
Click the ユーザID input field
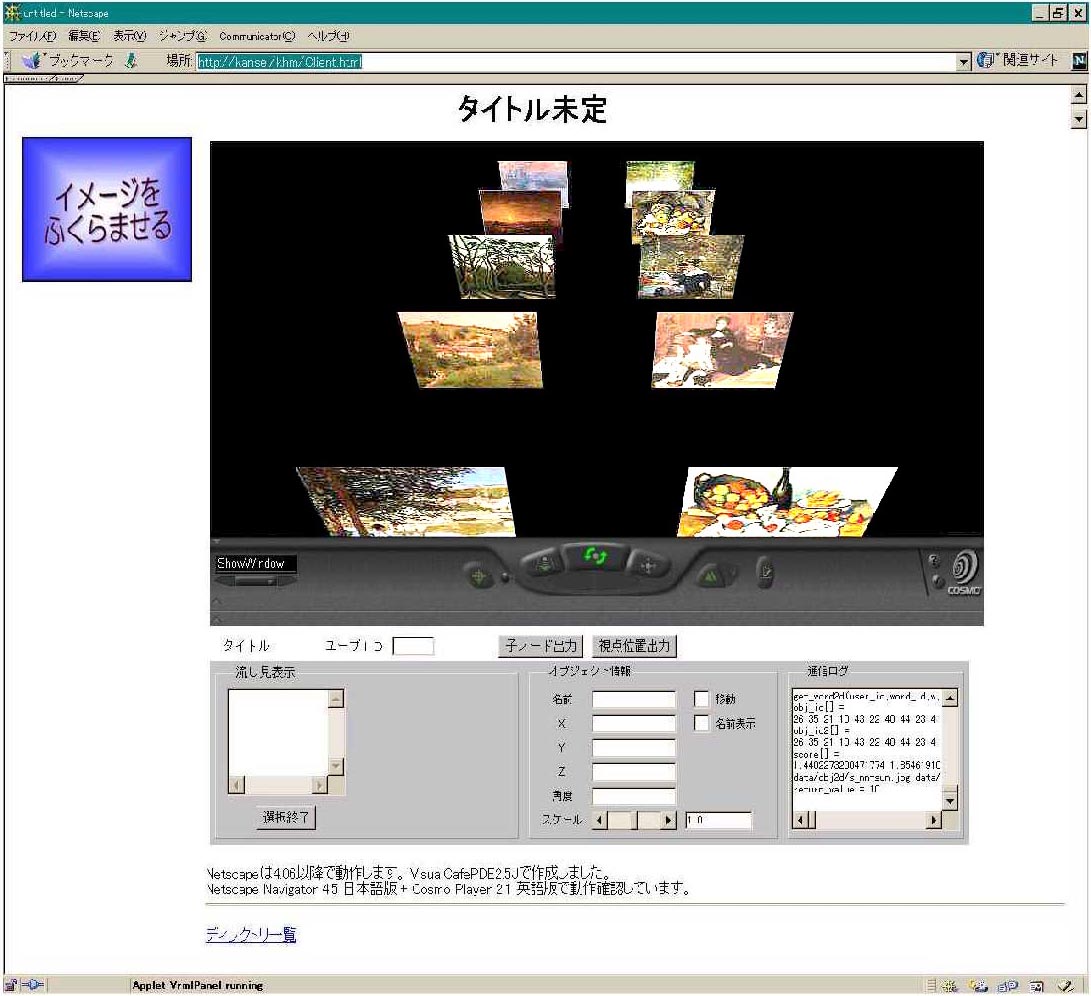[x=413, y=646]
